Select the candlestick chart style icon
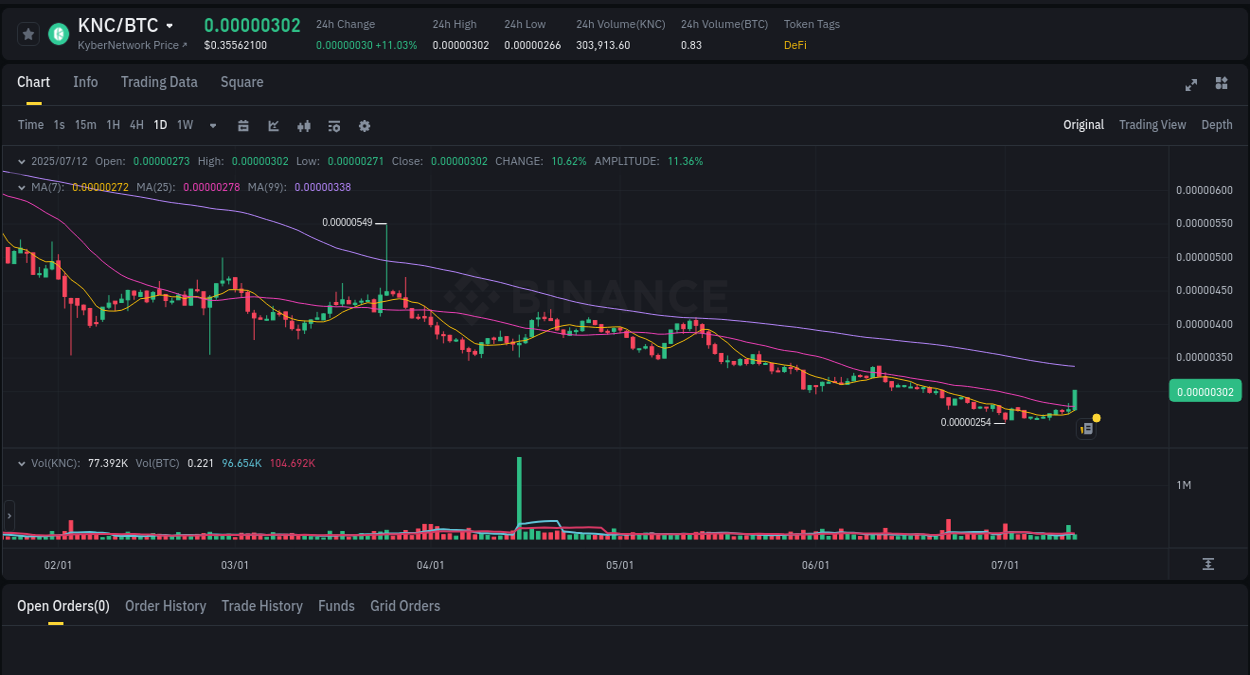The width and height of the screenshot is (1250, 675). [x=304, y=125]
